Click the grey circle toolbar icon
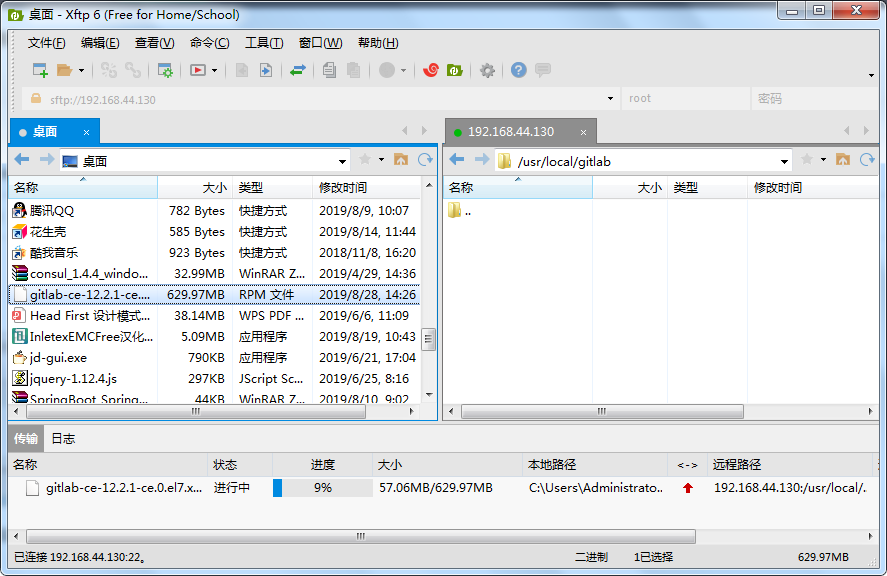Image resolution: width=887 pixels, height=576 pixels. click(387, 70)
